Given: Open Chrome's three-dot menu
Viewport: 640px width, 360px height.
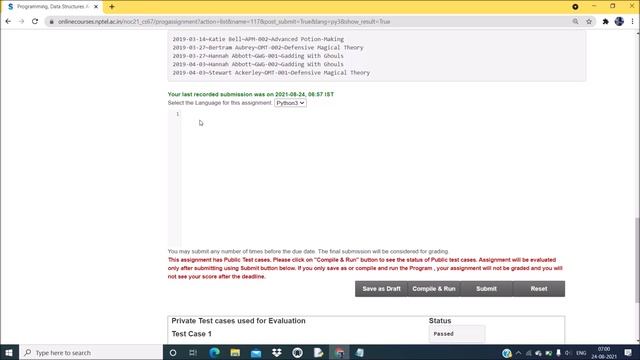Looking at the screenshot, I should [x=632, y=22].
